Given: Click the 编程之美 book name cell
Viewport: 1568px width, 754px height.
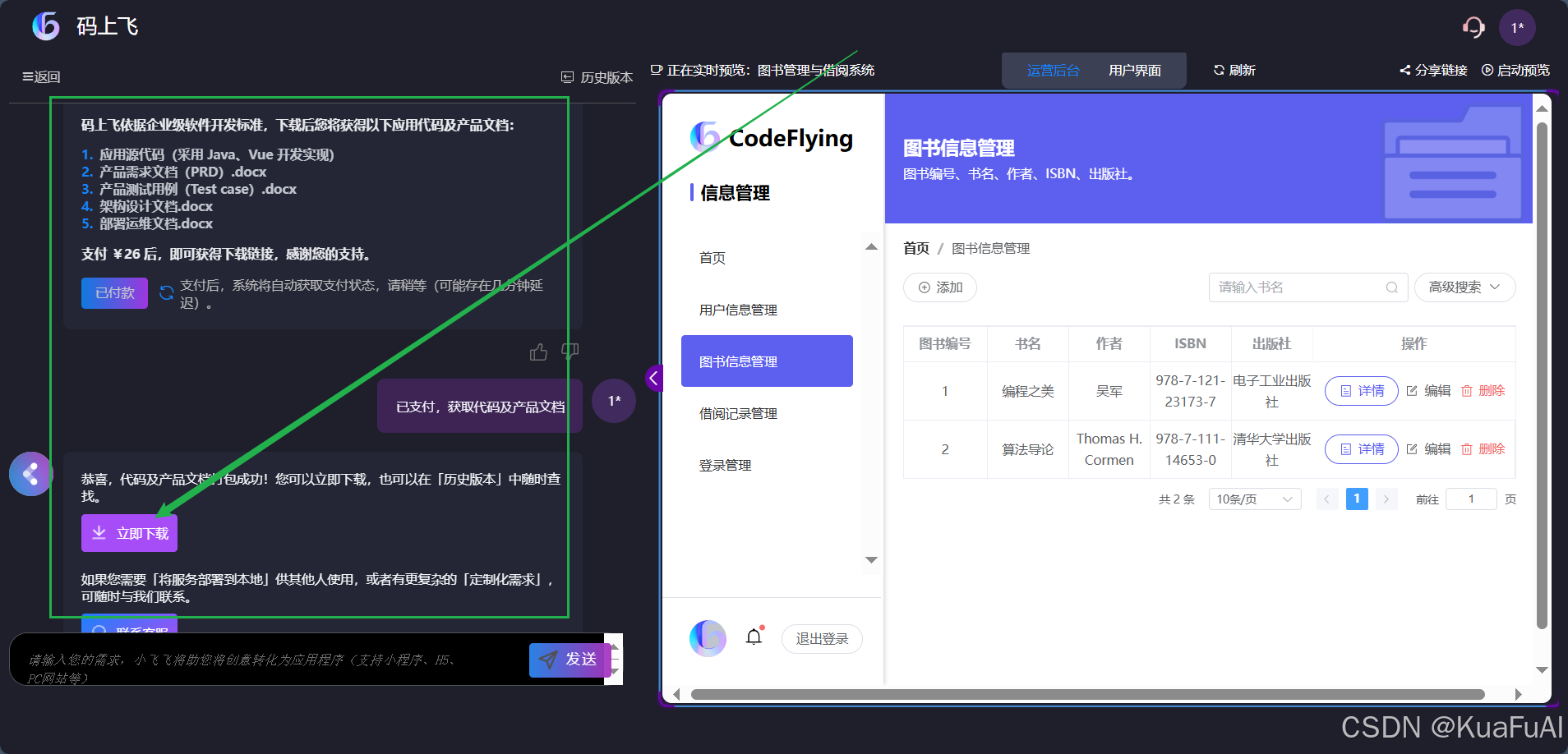Looking at the screenshot, I should (x=1027, y=391).
